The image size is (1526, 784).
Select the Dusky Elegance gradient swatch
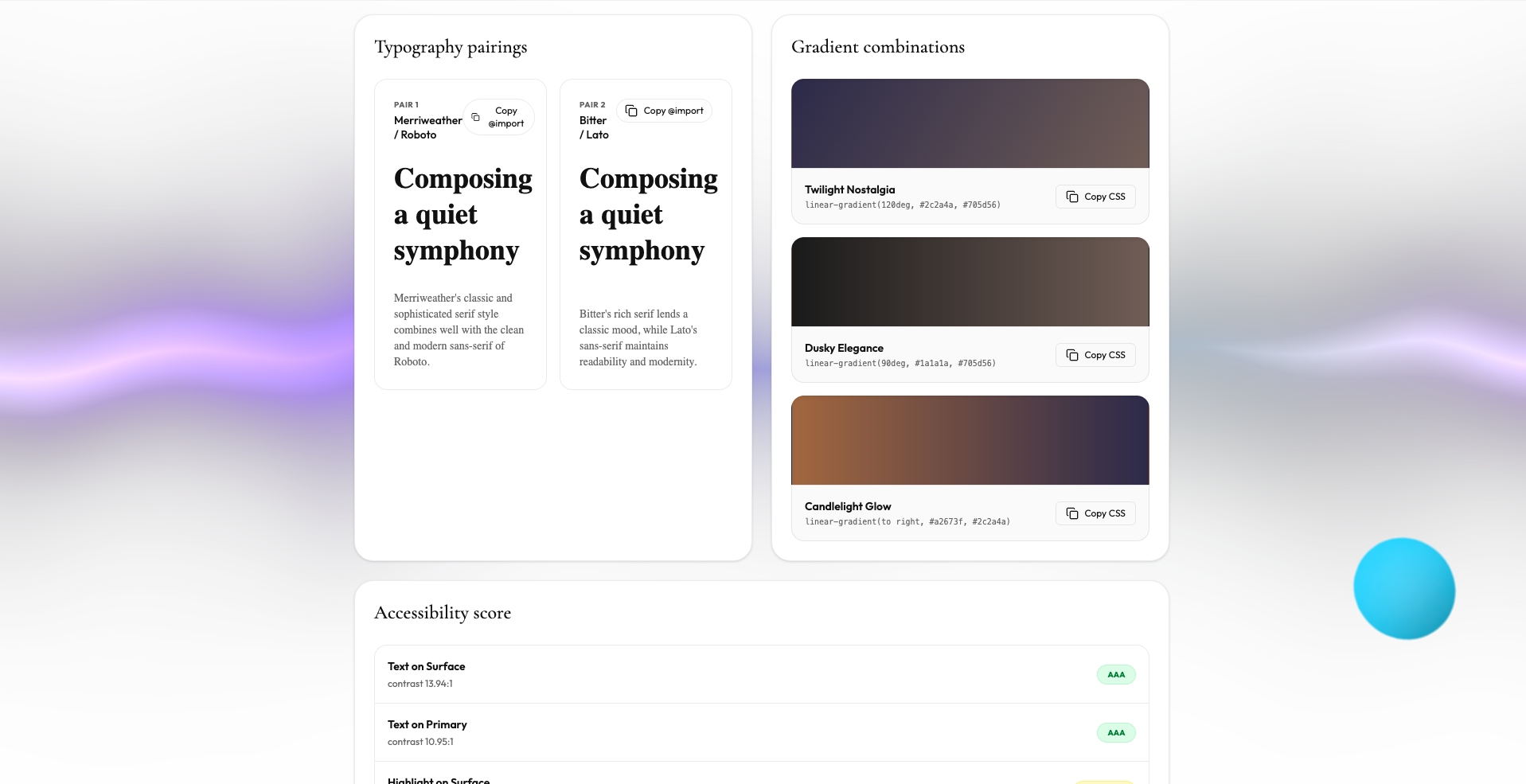tap(970, 282)
